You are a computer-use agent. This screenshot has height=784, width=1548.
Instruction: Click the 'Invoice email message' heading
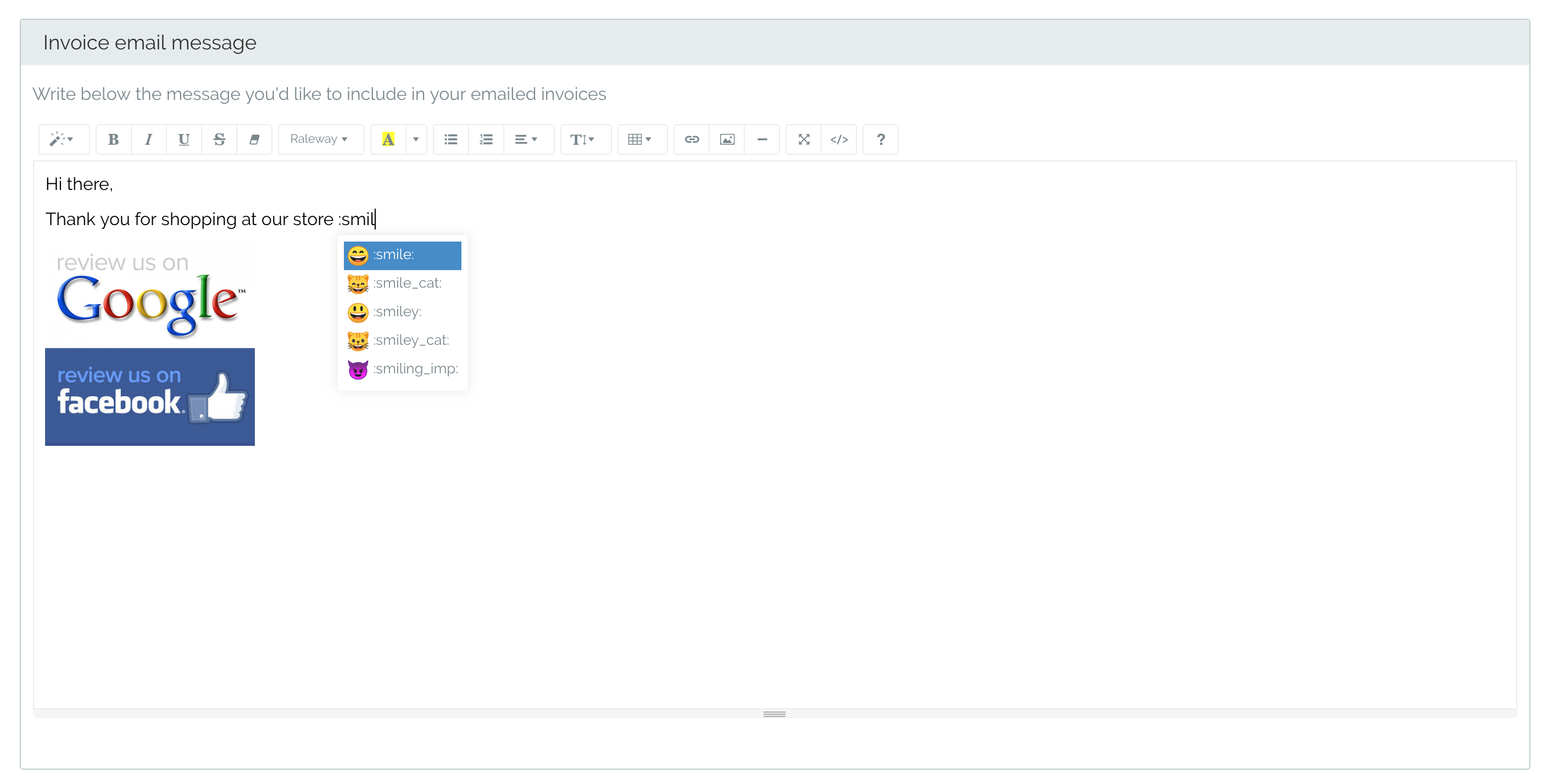coord(149,43)
